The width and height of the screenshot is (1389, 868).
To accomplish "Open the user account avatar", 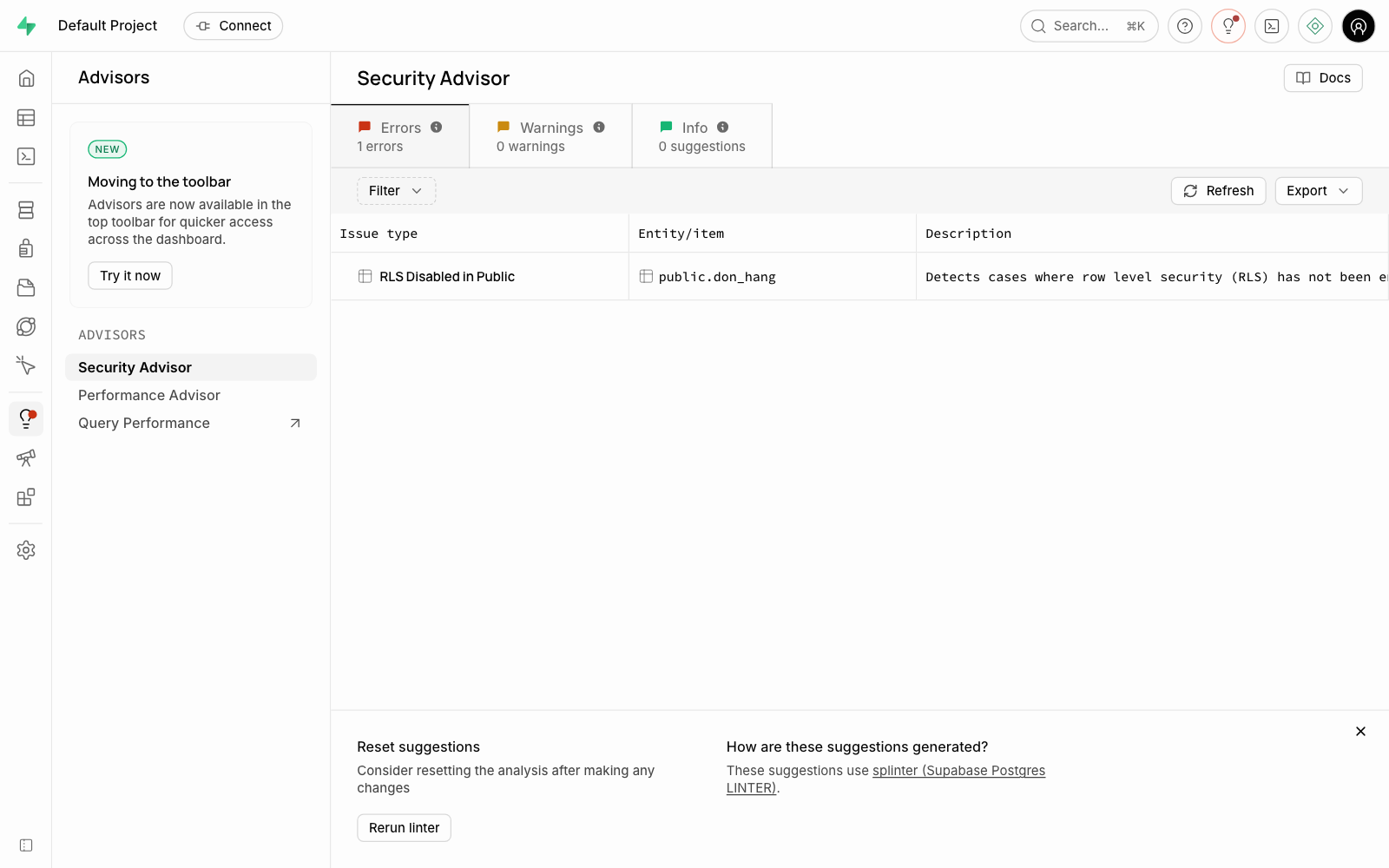I will [1359, 26].
